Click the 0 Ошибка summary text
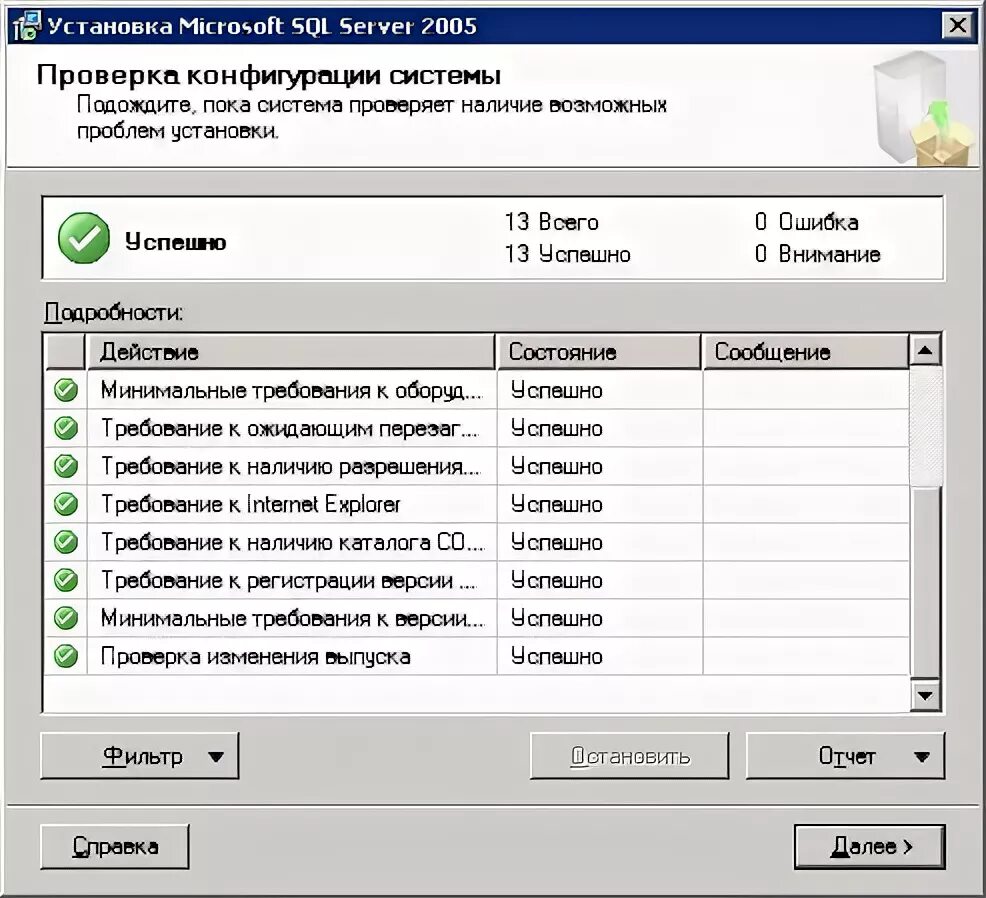Screen dimensions: 986x898 click(806, 222)
